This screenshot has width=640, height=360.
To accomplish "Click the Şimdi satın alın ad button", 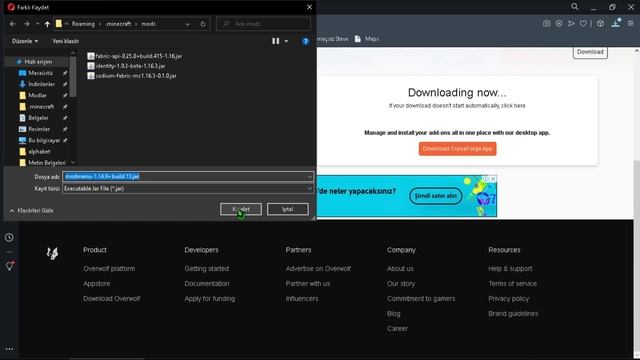I will [436, 196].
